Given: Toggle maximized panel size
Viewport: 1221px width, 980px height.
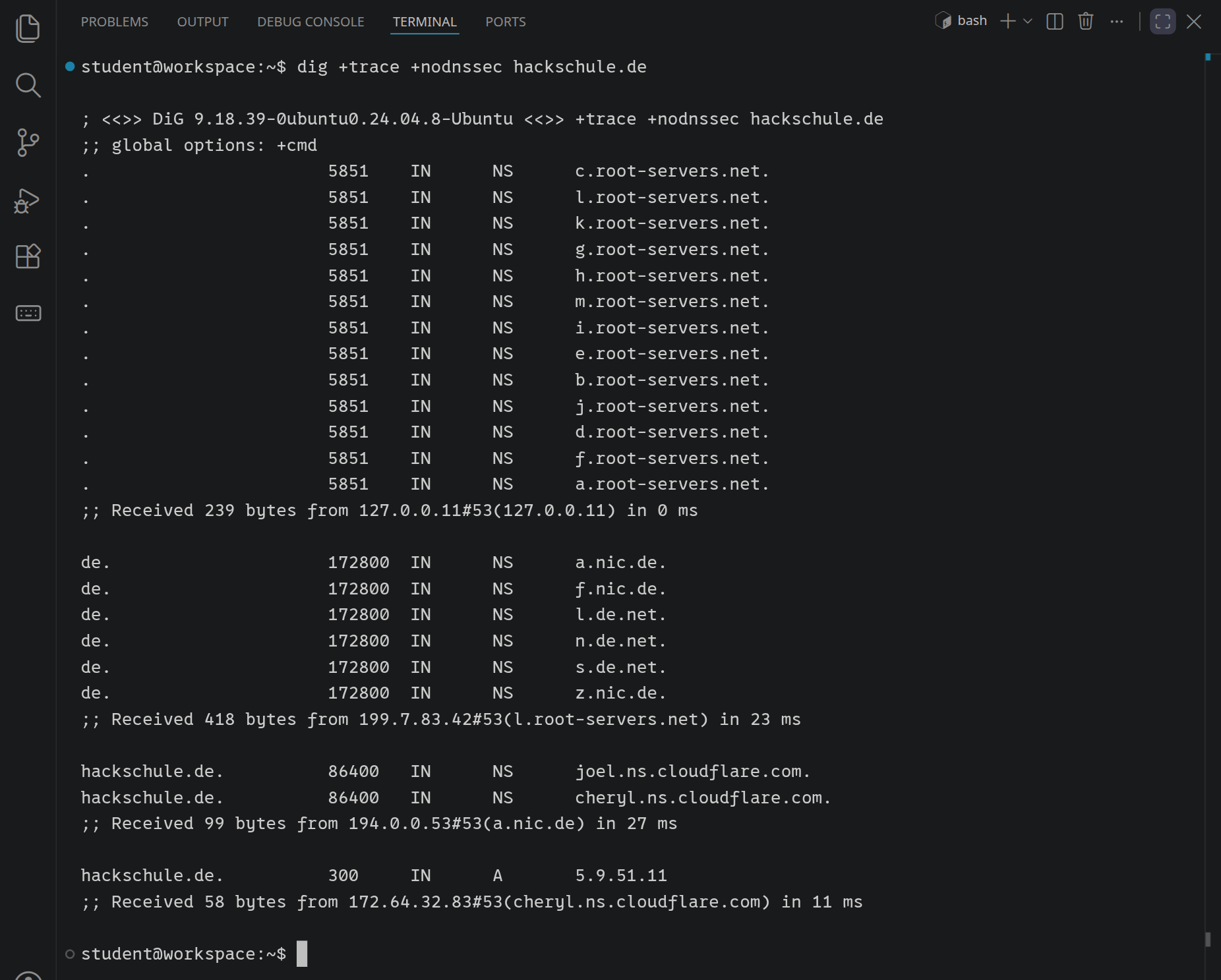Looking at the screenshot, I should [x=1163, y=21].
